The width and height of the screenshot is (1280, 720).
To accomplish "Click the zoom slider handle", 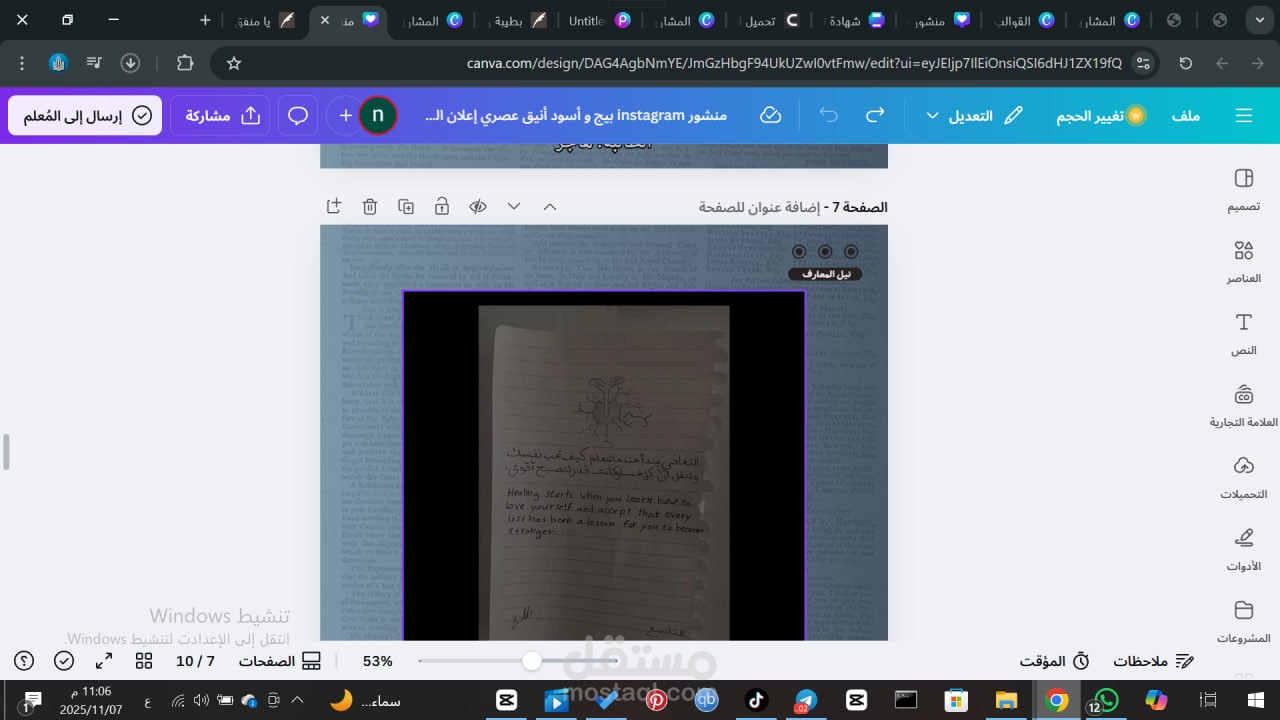I will [532, 661].
